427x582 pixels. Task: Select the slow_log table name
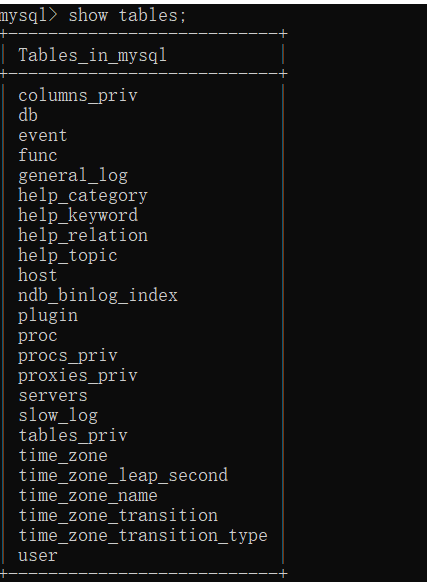[58, 416]
